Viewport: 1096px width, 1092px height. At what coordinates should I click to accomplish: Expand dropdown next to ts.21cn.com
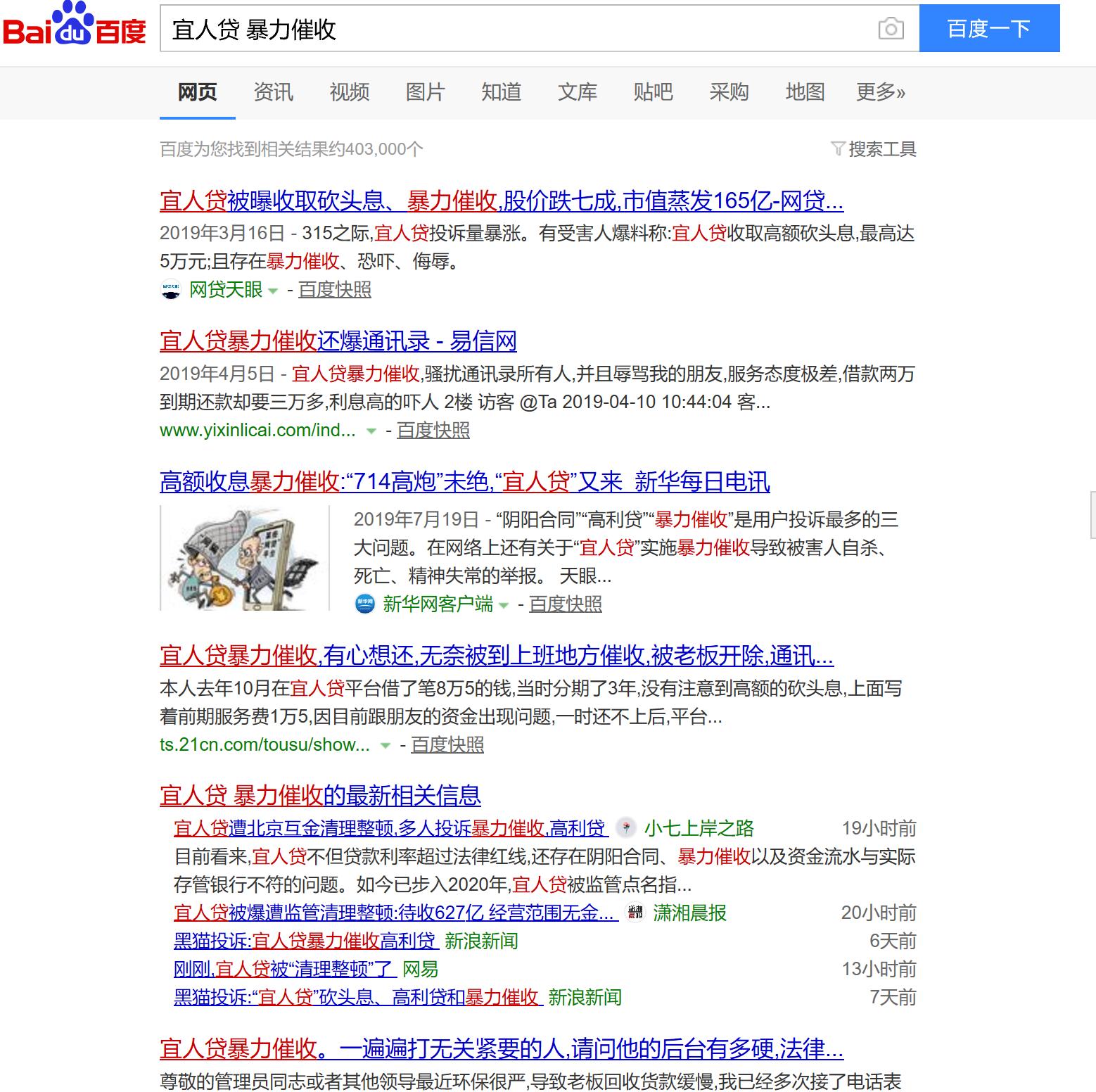(x=384, y=747)
